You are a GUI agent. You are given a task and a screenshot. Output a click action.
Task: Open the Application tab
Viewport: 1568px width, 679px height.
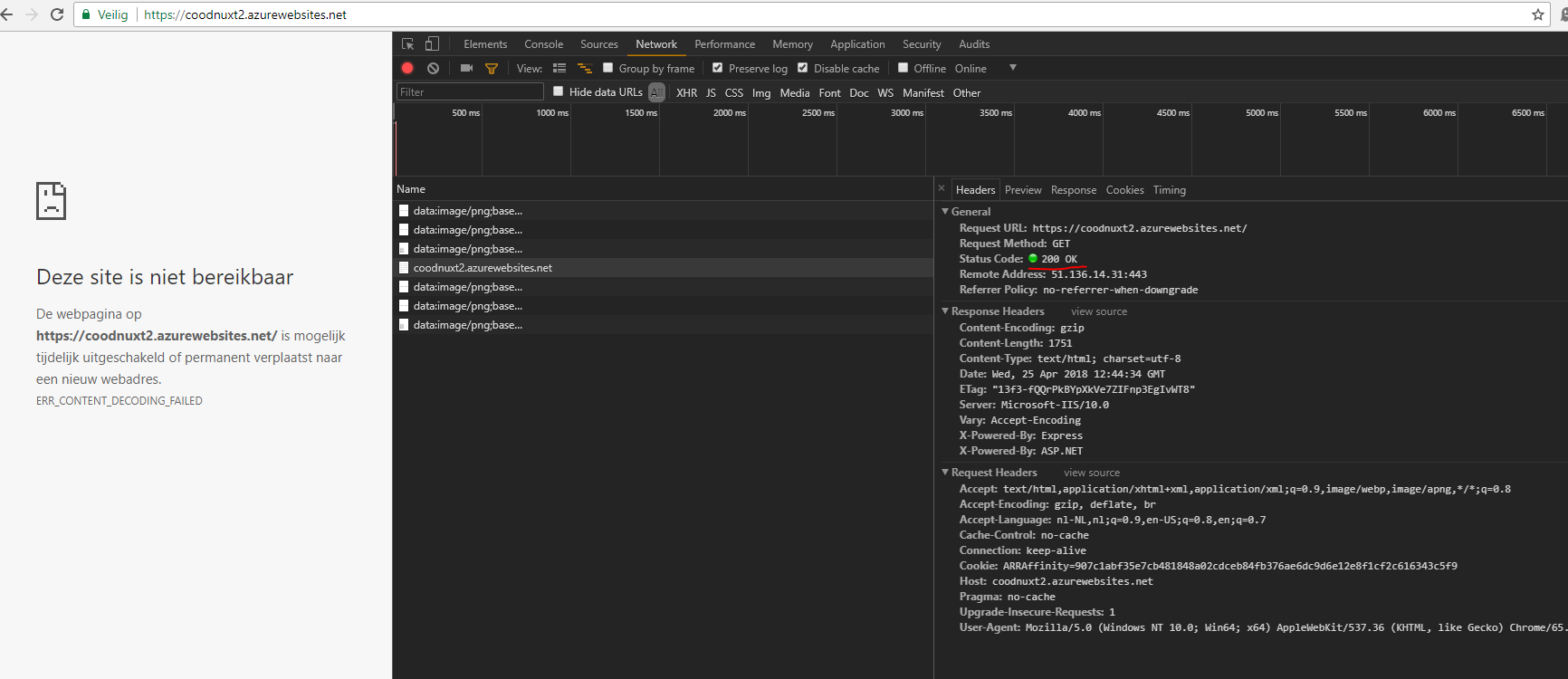click(x=857, y=43)
